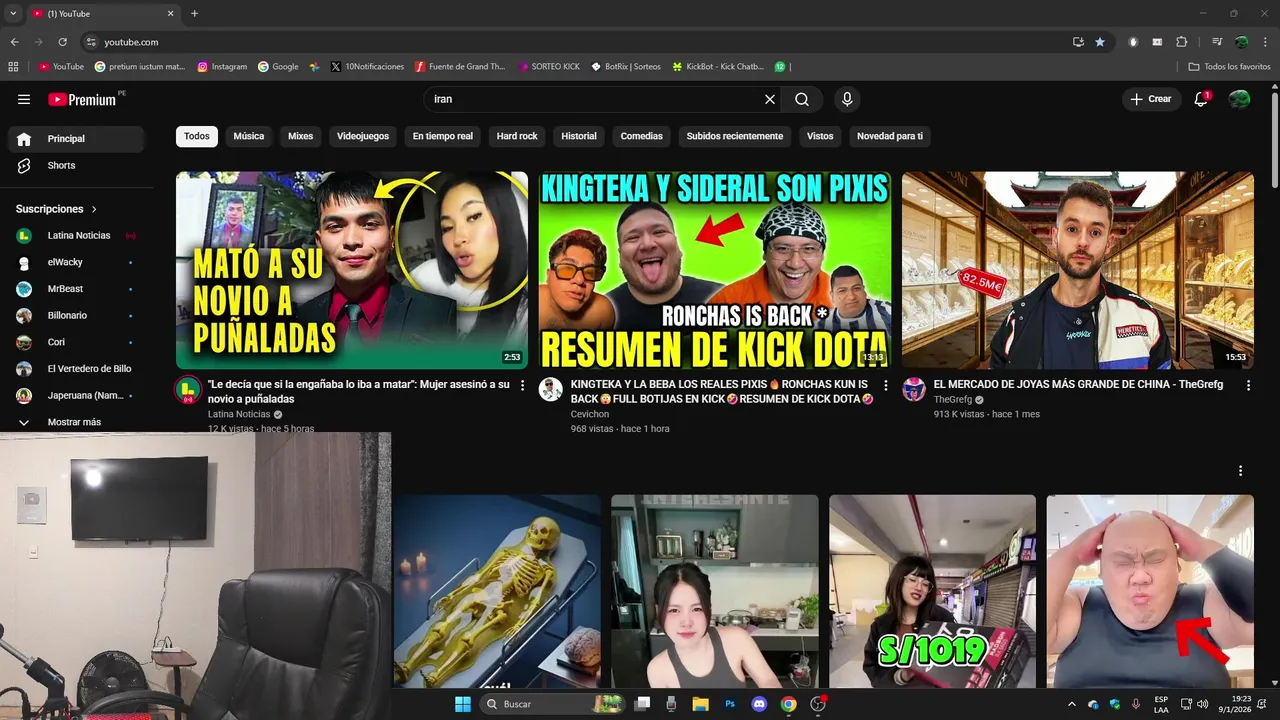Select the Historial chip

tap(579, 136)
